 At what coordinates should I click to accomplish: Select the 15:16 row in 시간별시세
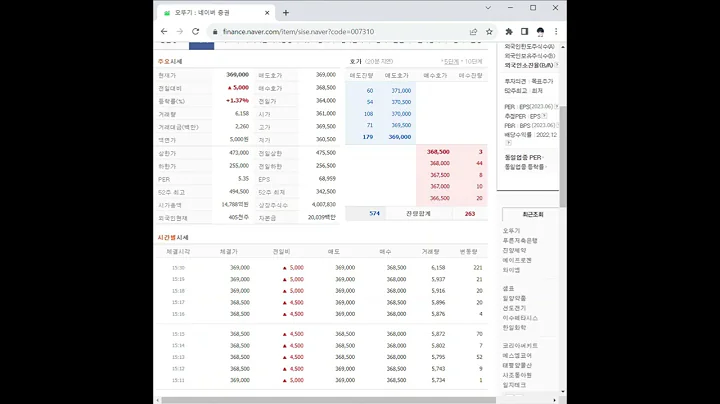pos(322,314)
